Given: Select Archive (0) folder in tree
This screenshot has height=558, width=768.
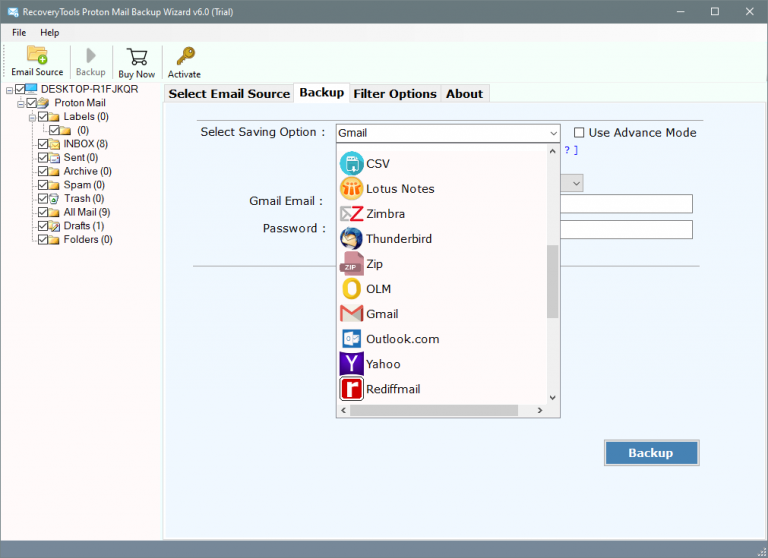Looking at the screenshot, I should click(x=88, y=171).
